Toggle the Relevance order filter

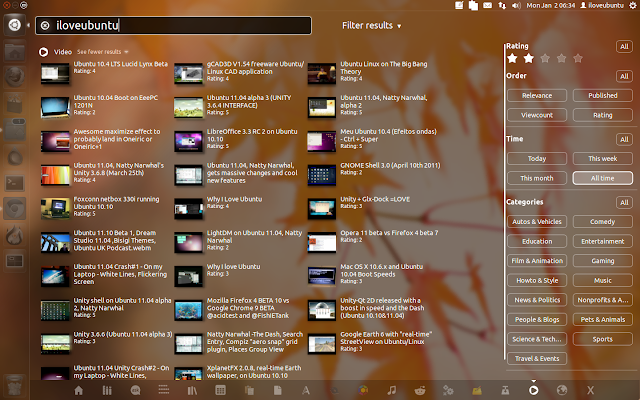(x=537, y=96)
